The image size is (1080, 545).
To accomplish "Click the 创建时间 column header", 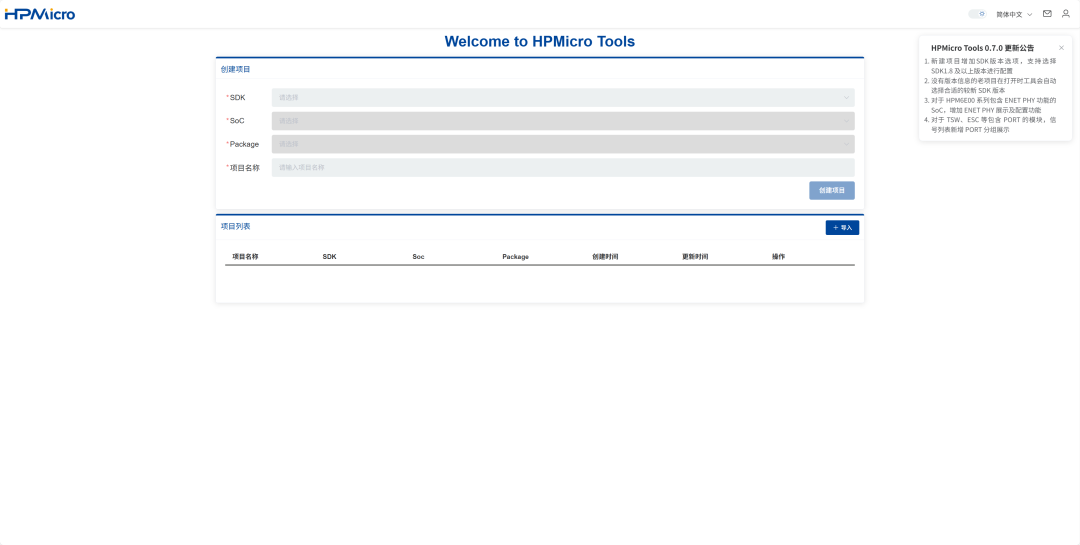I will [605, 256].
